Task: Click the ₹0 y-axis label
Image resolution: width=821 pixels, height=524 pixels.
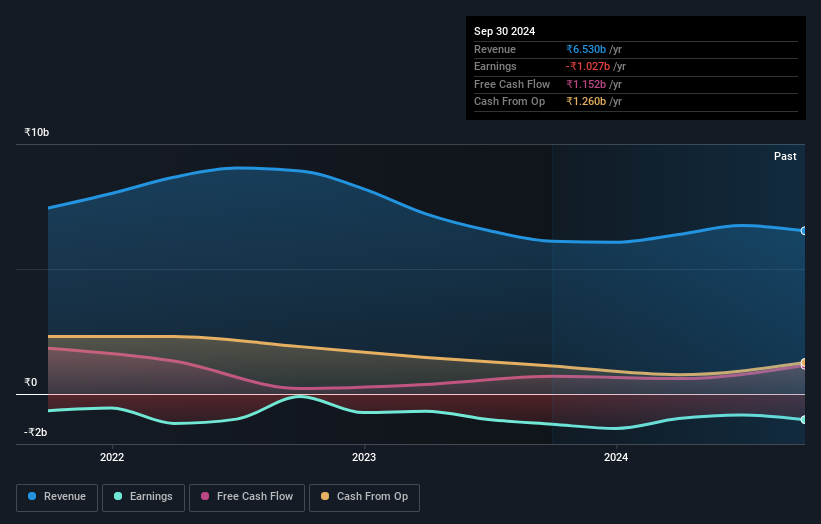Action: [30, 383]
